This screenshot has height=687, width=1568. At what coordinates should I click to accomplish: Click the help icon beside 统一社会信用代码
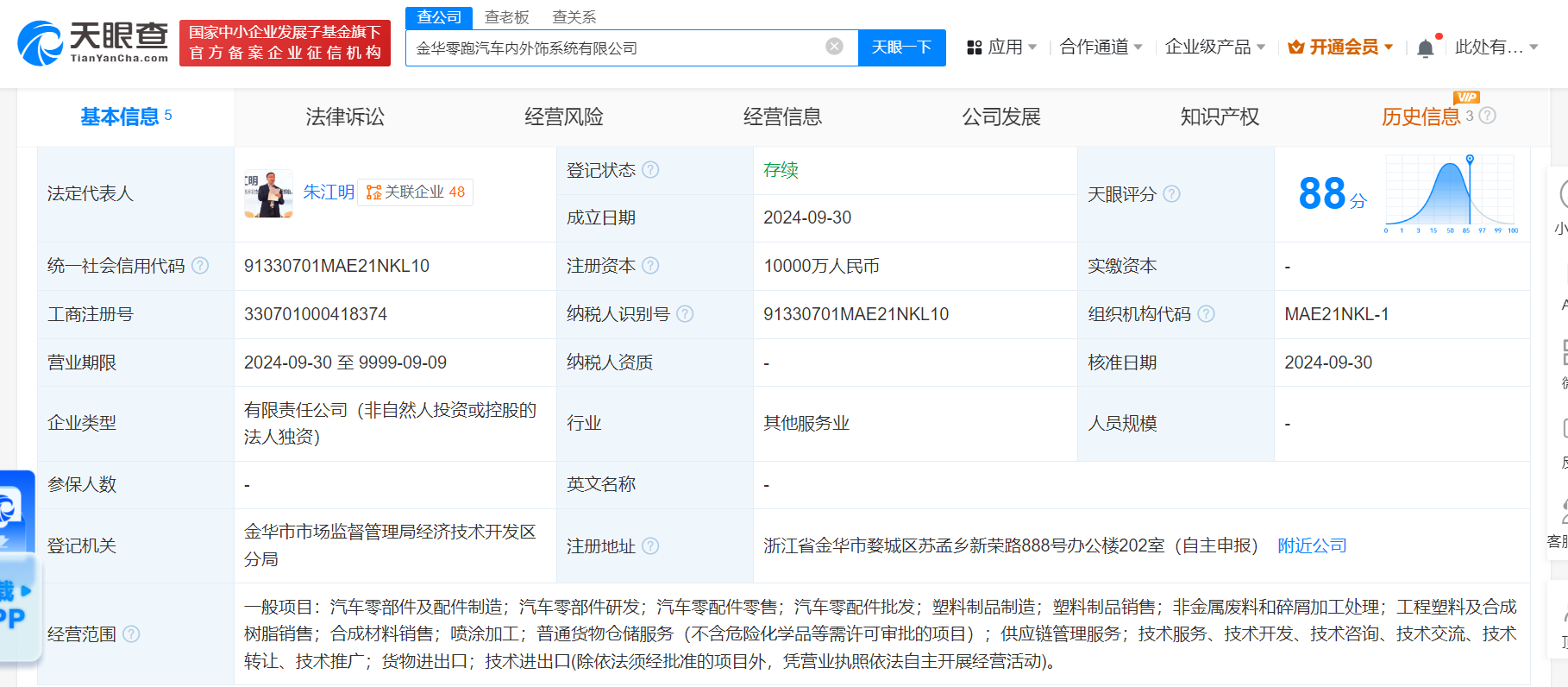coord(200,266)
